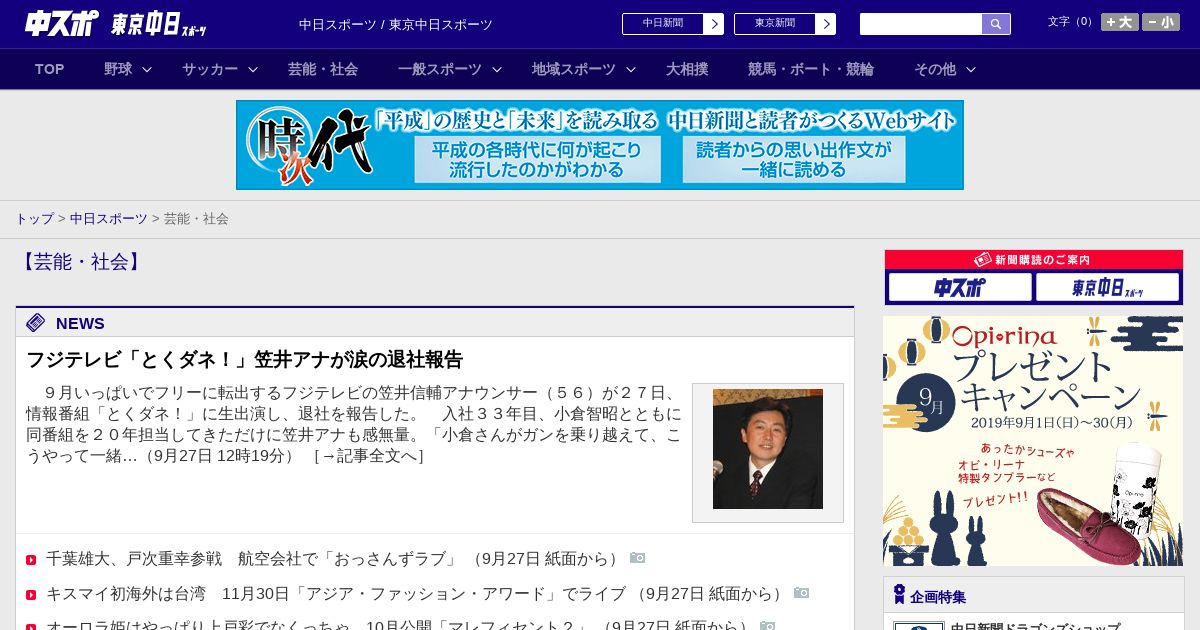Viewport: 1200px width, 630px height.
Task: Click the 企画特集 ribbon icon
Action: [899, 595]
